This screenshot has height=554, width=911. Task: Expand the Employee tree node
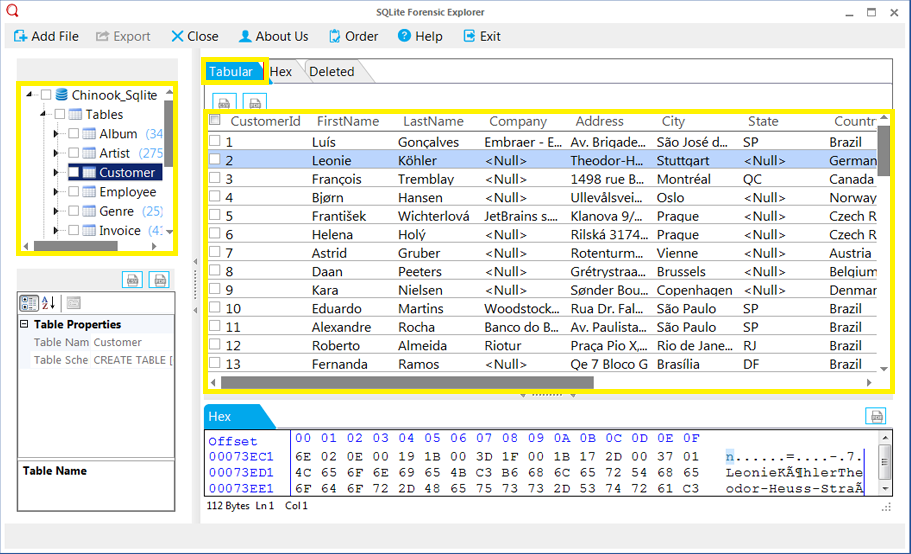coord(56,192)
